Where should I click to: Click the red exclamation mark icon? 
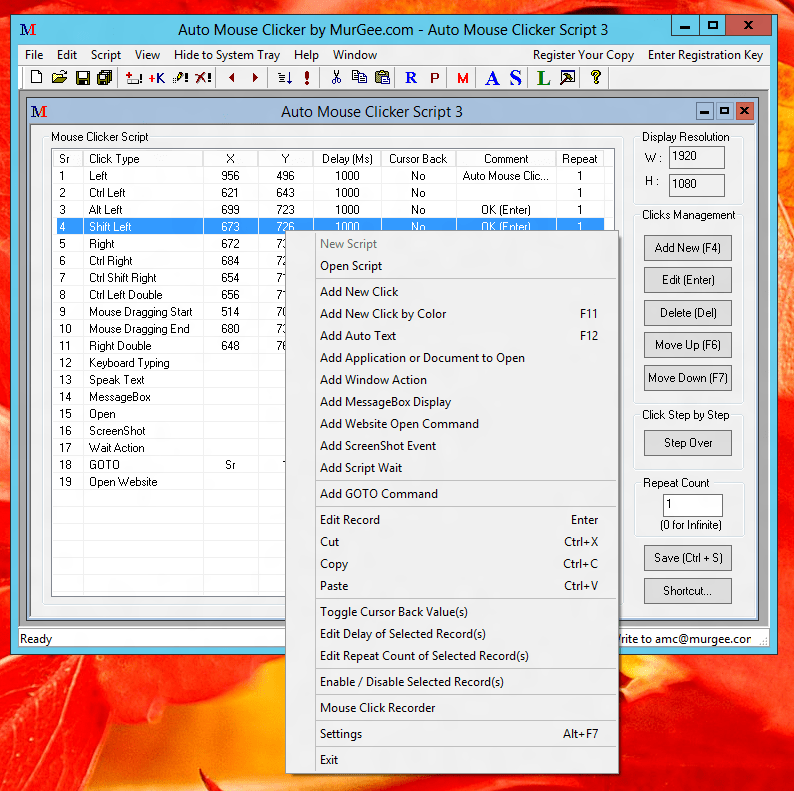(307, 77)
